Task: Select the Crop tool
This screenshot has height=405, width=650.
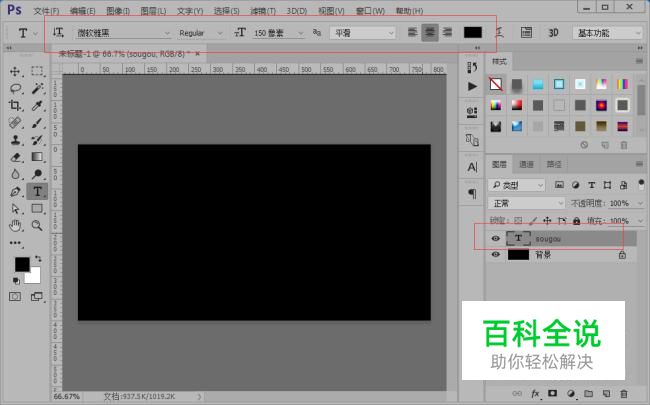Action: [15, 105]
